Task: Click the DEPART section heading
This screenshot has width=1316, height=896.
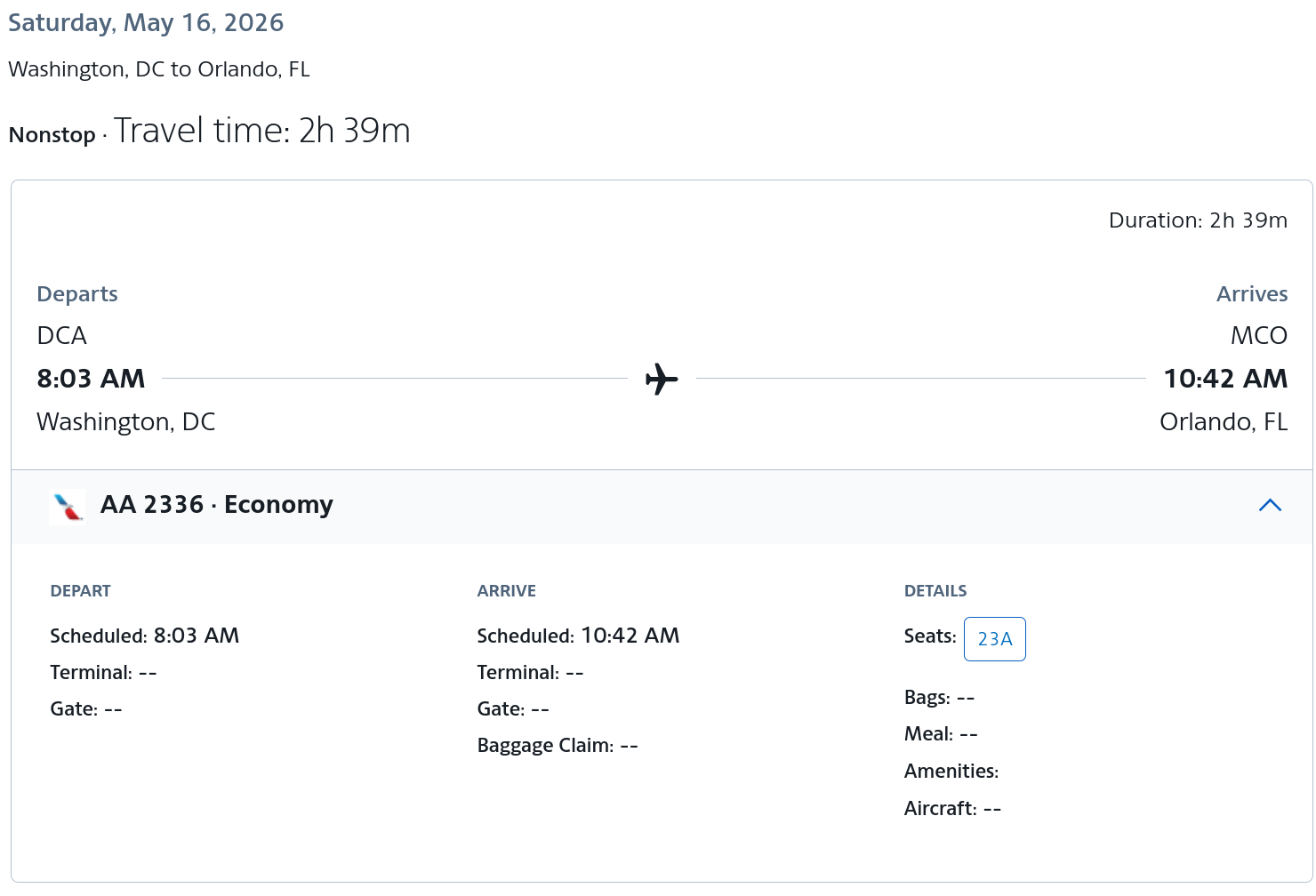Action: coord(80,591)
